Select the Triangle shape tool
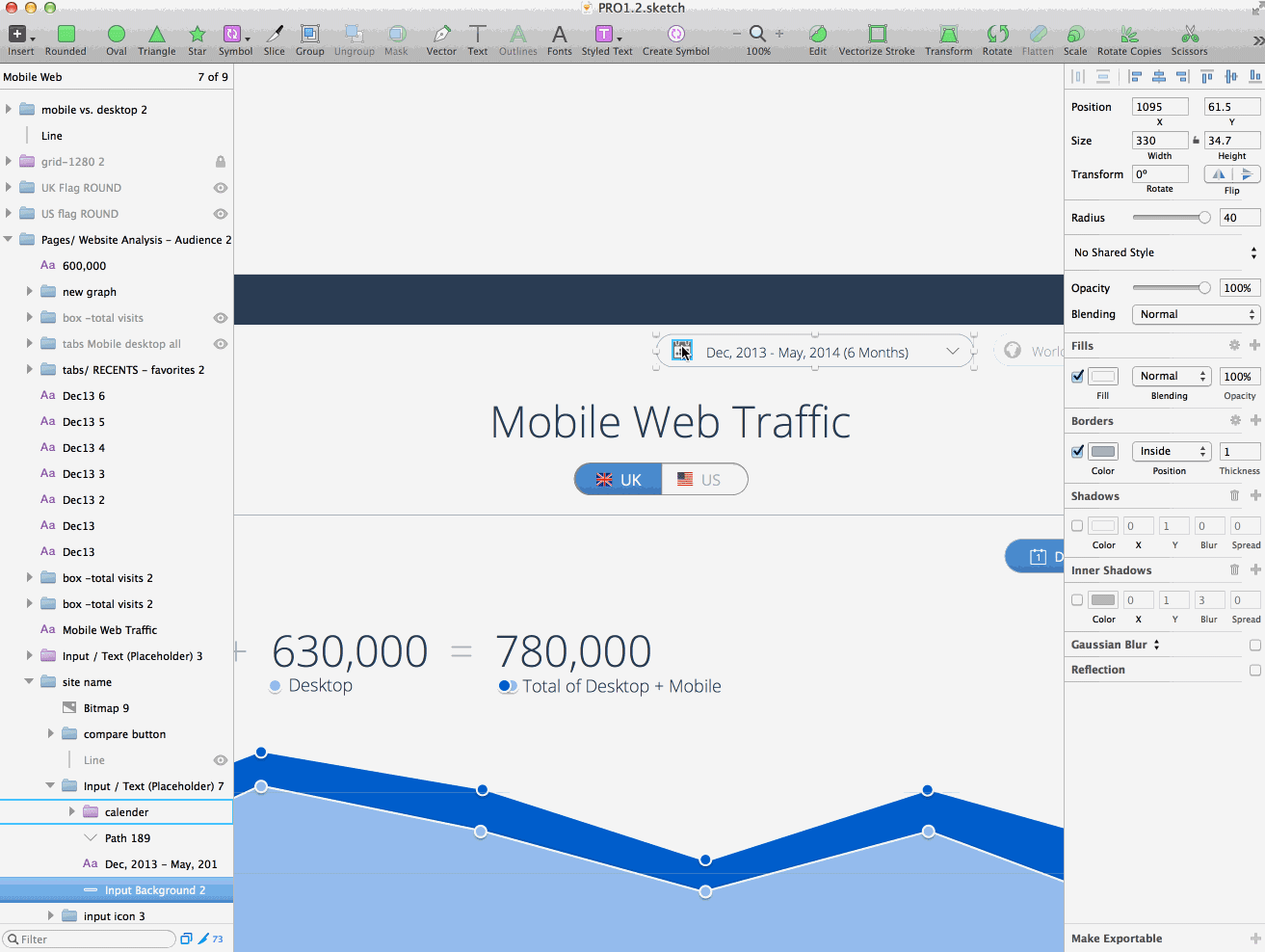This screenshot has height=952, width=1265. pyautogui.click(x=156, y=40)
